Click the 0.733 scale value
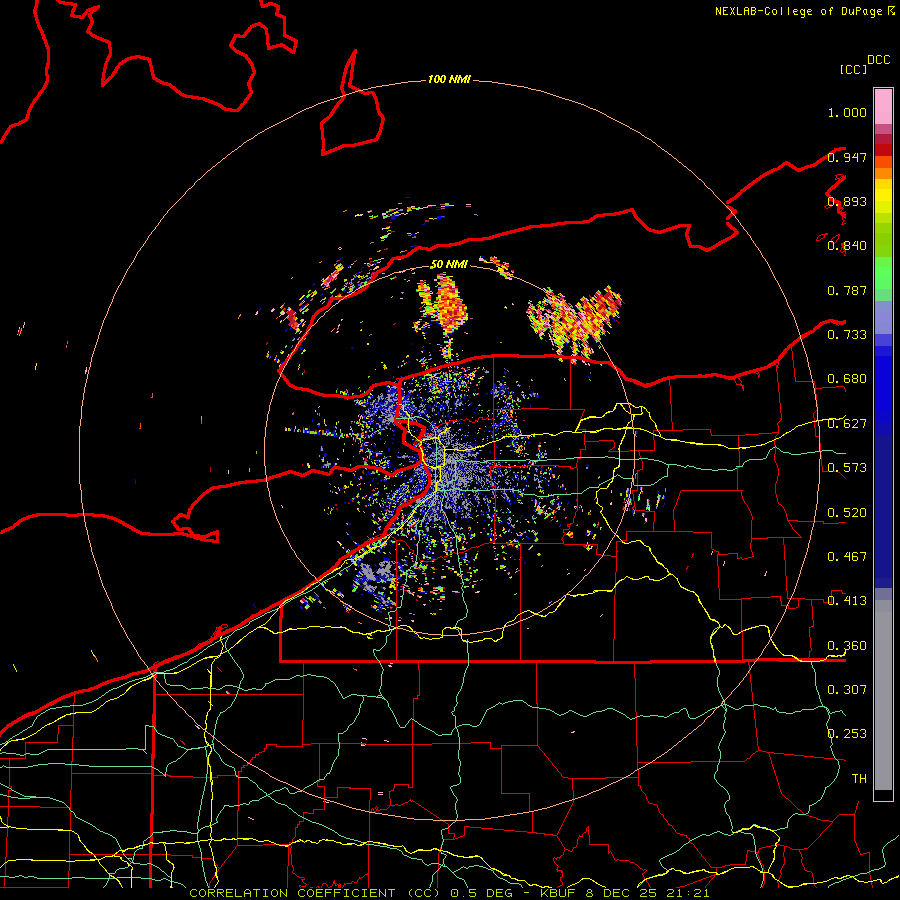 click(x=847, y=335)
